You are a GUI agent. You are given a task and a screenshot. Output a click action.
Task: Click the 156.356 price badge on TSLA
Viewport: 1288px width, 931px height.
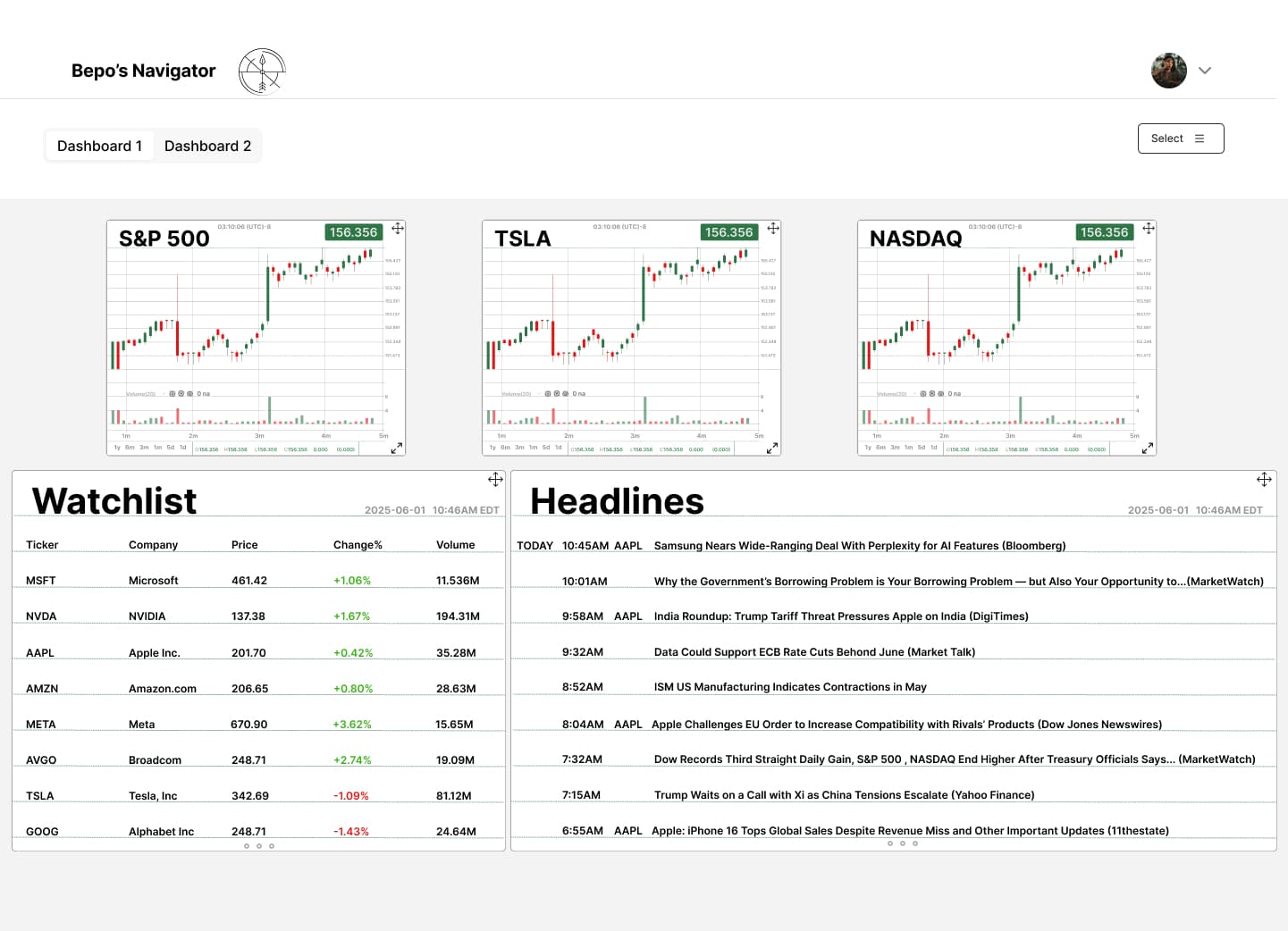(729, 232)
